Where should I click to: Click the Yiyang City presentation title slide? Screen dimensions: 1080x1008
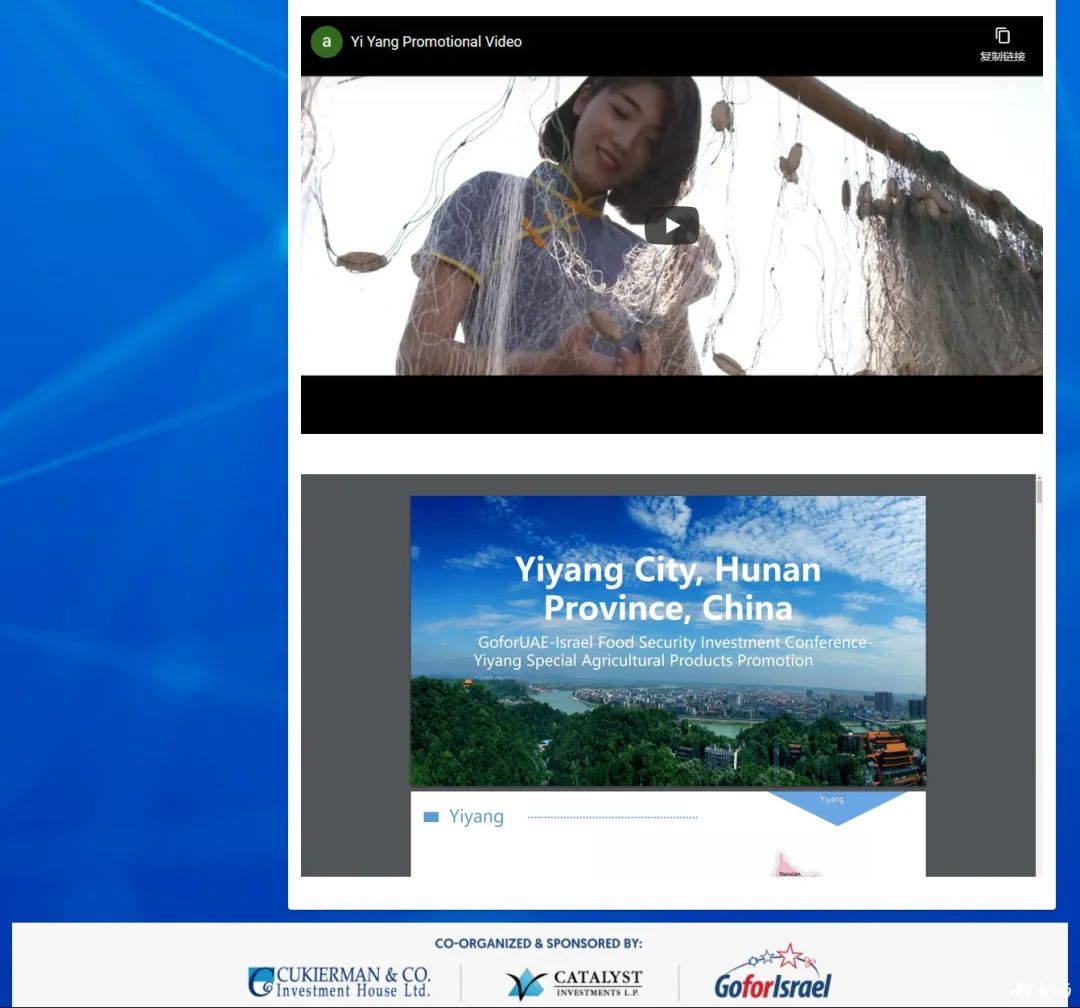pos(668,641)
